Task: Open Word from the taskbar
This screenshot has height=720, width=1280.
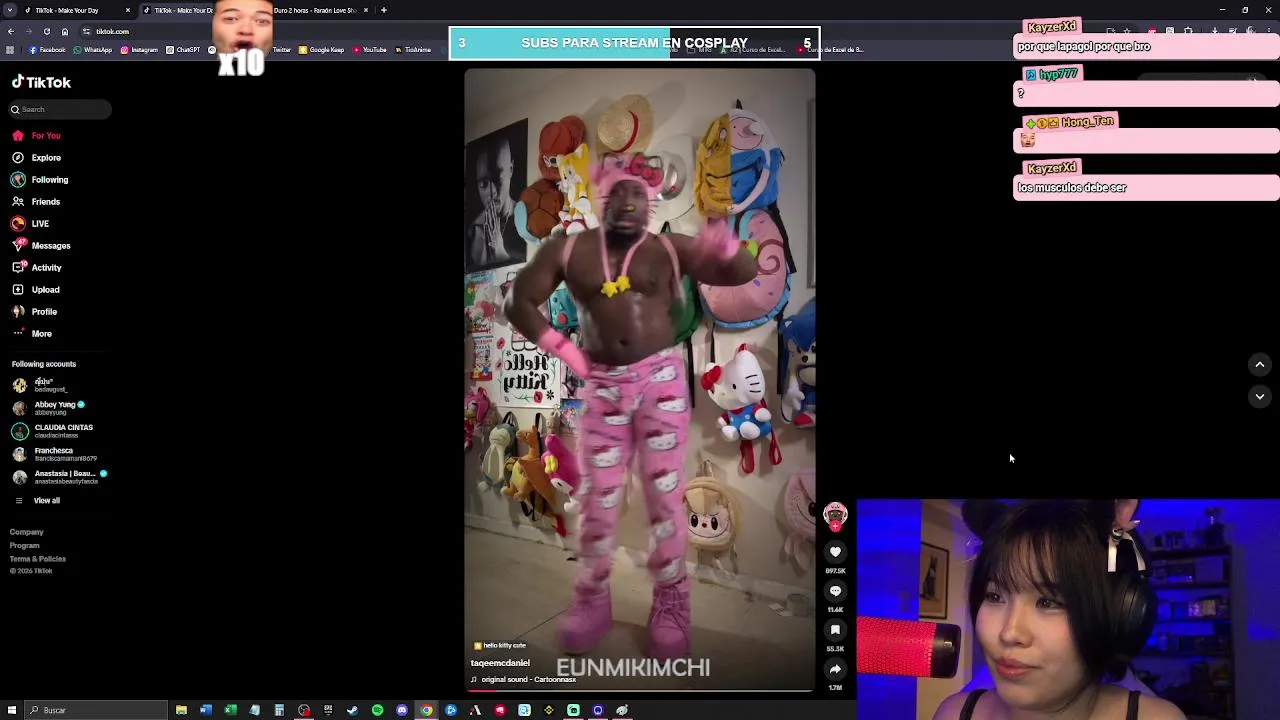Action: (x=206, y=710)
